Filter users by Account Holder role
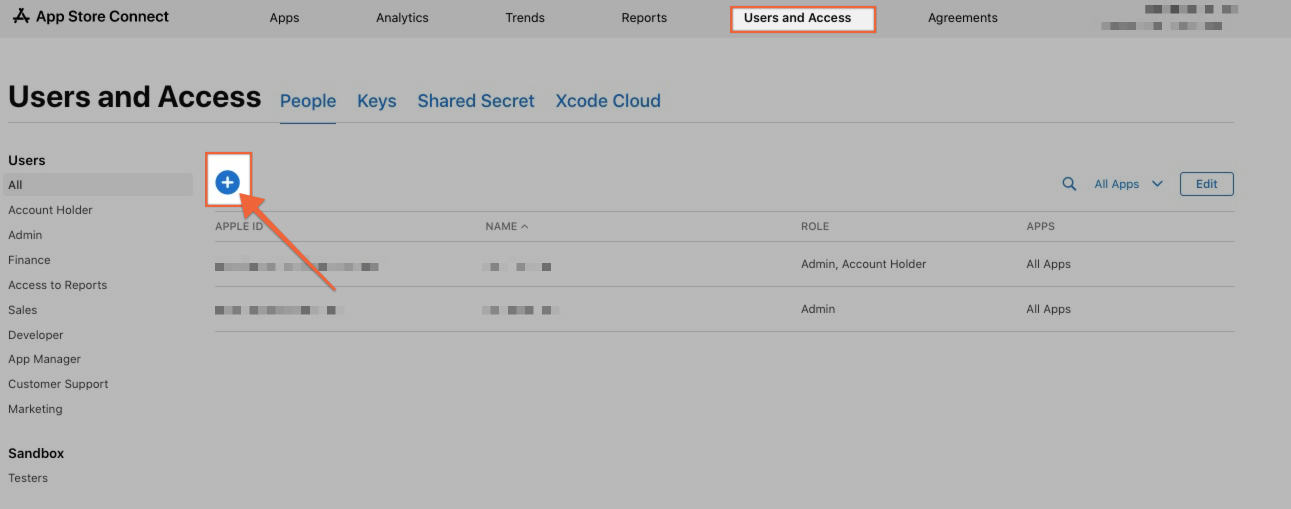The image size is (1291, 509). [x=50, y=210]
